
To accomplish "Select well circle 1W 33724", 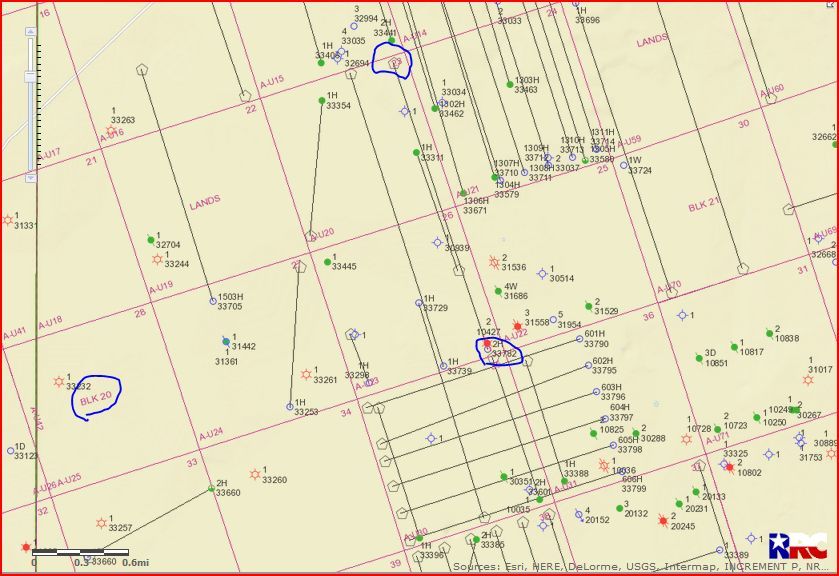I will pos(624,165).
